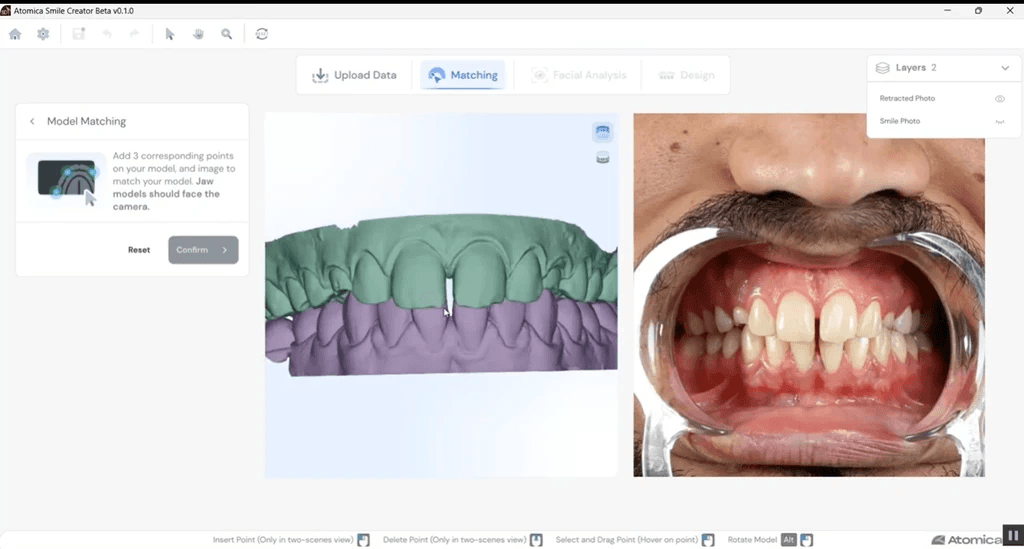Screen dimensions: 1024x549
Task: Click the Delete Point mouse hint icon
Action: [x=536, y=540]
